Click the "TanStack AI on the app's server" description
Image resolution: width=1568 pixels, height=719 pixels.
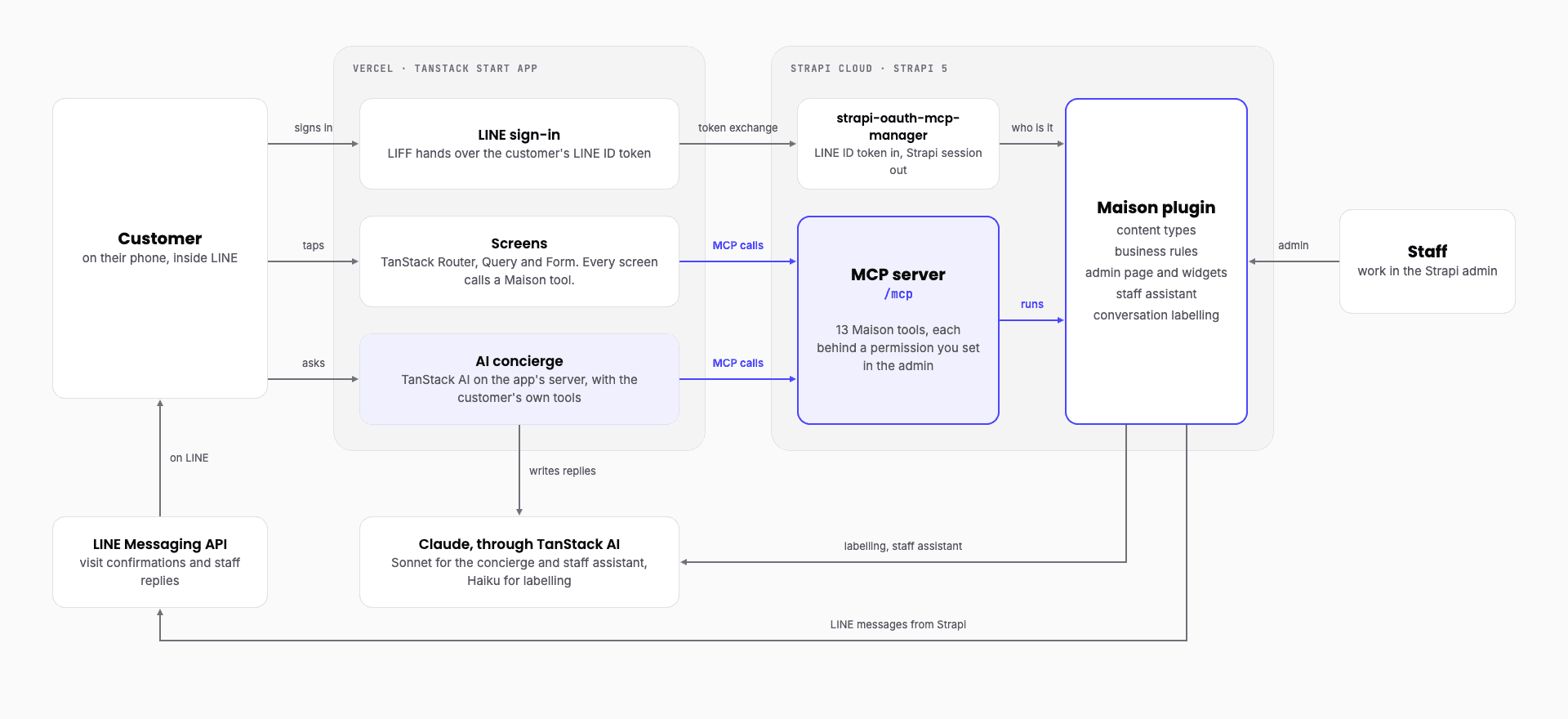[x=519, y=389]
